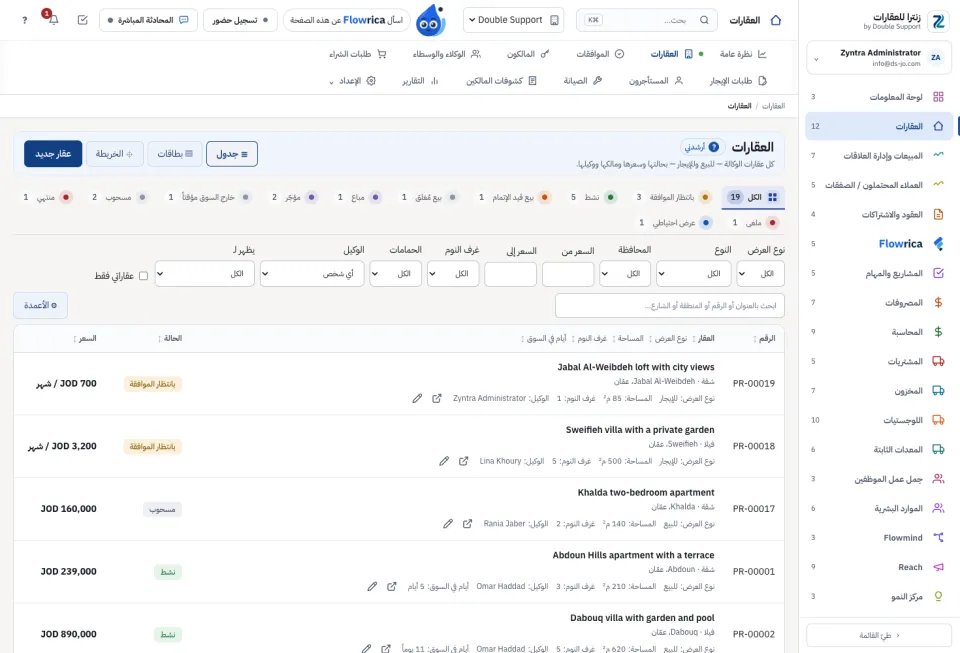Go to نظرة عامة overview tab
960x653 pixels.
point(743,54)
